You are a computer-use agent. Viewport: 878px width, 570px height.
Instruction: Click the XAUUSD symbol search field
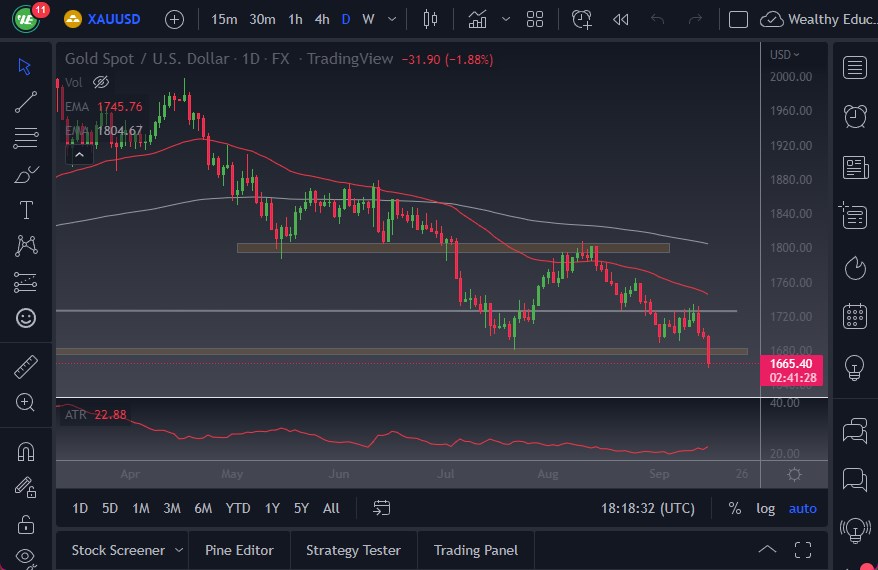coord(113,19)
